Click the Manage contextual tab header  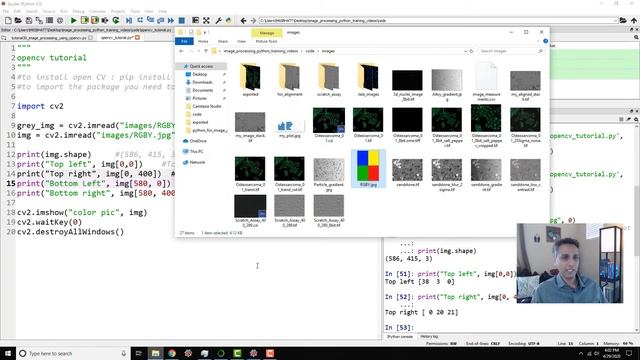pyautogui.click(x=267, y=33)
